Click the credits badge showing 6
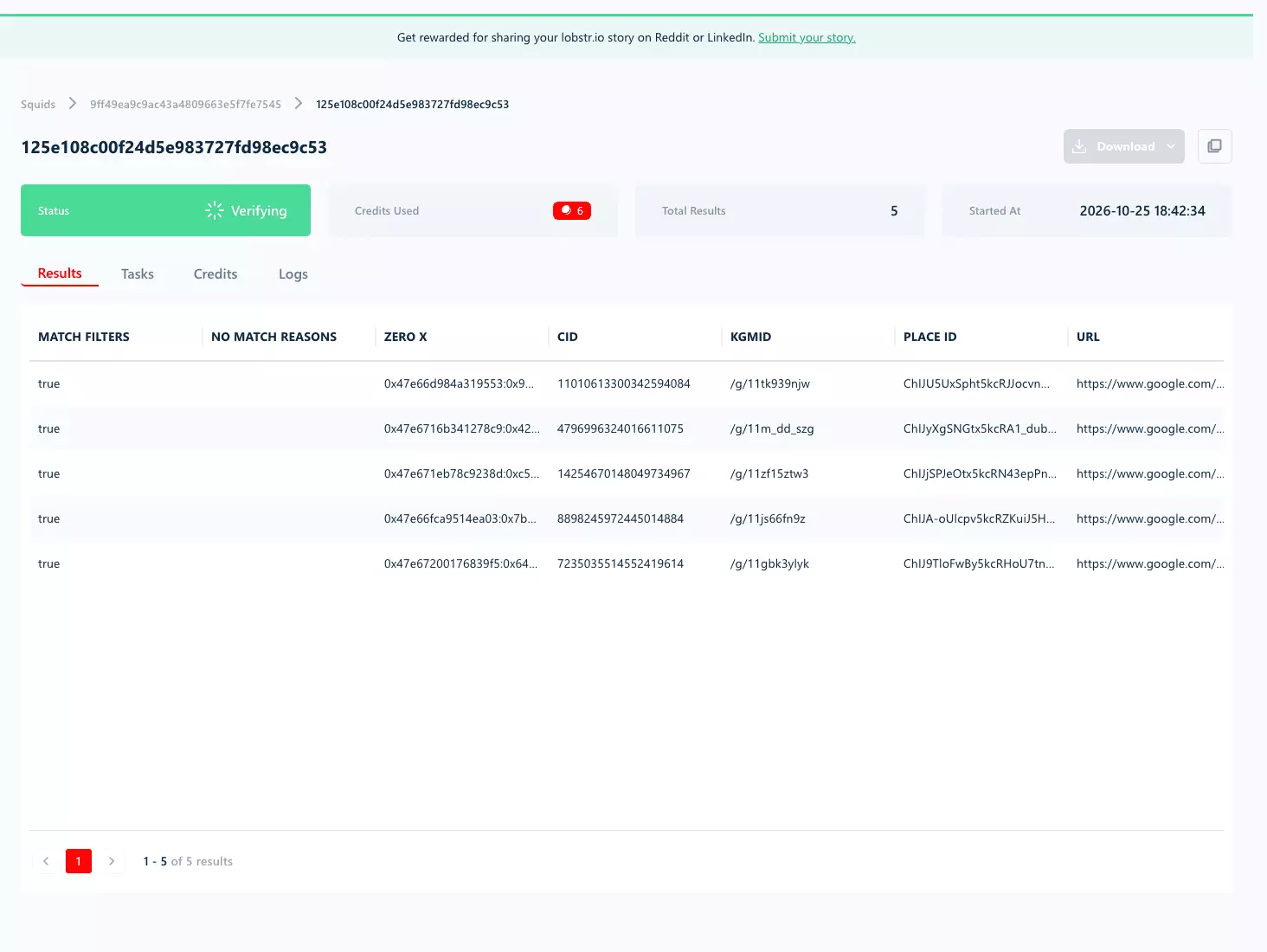The image size is (1267, 952). pos(572,210)
